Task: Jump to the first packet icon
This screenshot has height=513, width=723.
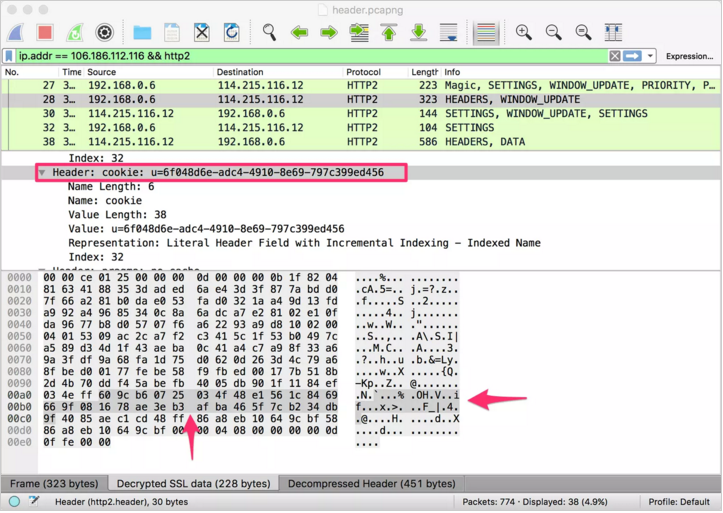Action: [x=389, y=33]
